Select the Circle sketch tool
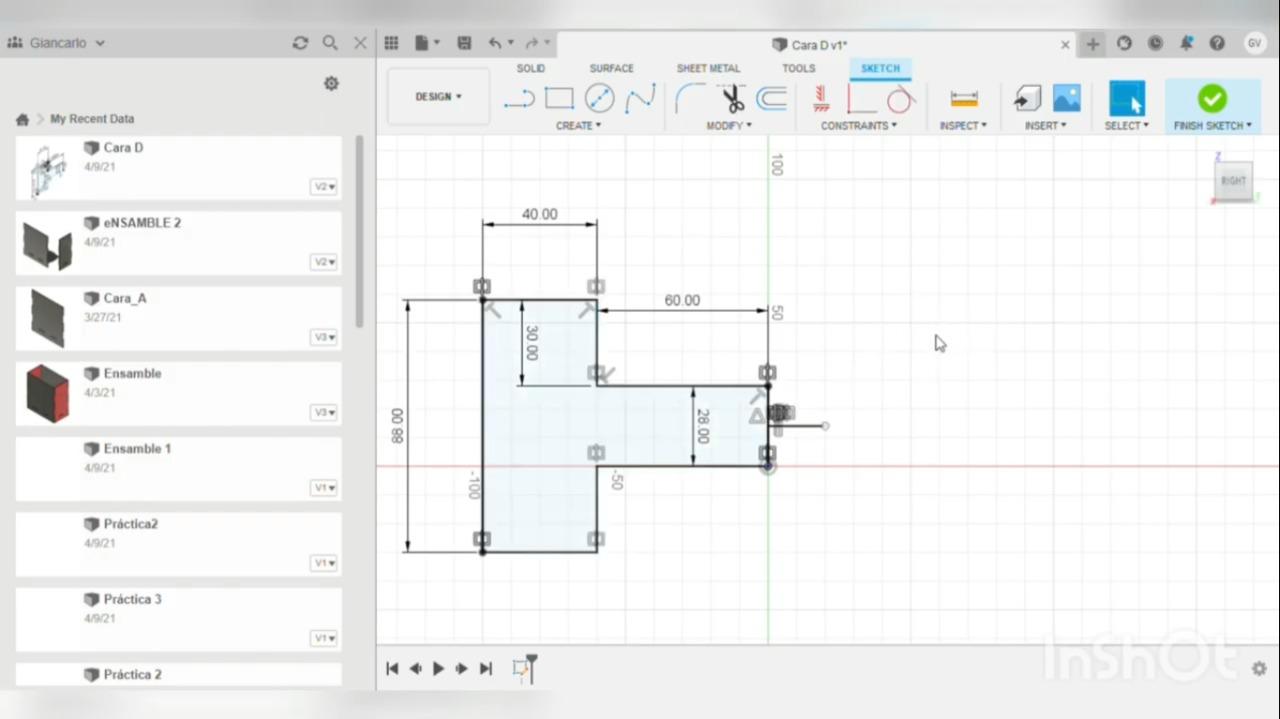Viewport: 1280px width, 719px height. [x=599, y=98]
